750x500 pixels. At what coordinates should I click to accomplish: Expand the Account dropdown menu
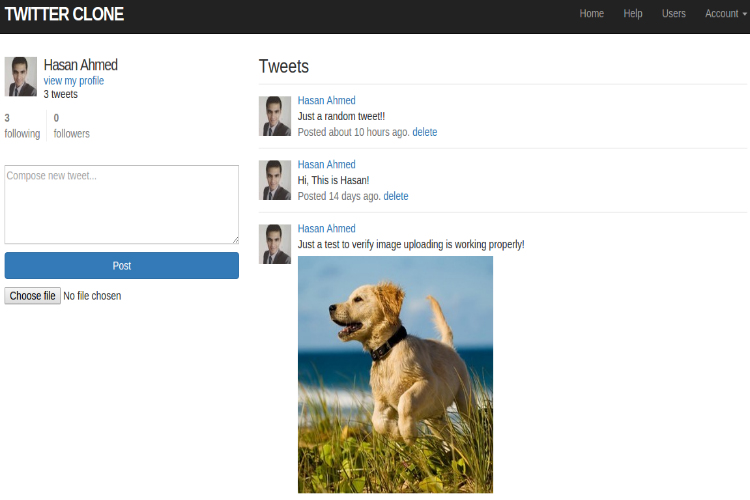[x=725, y=14]
